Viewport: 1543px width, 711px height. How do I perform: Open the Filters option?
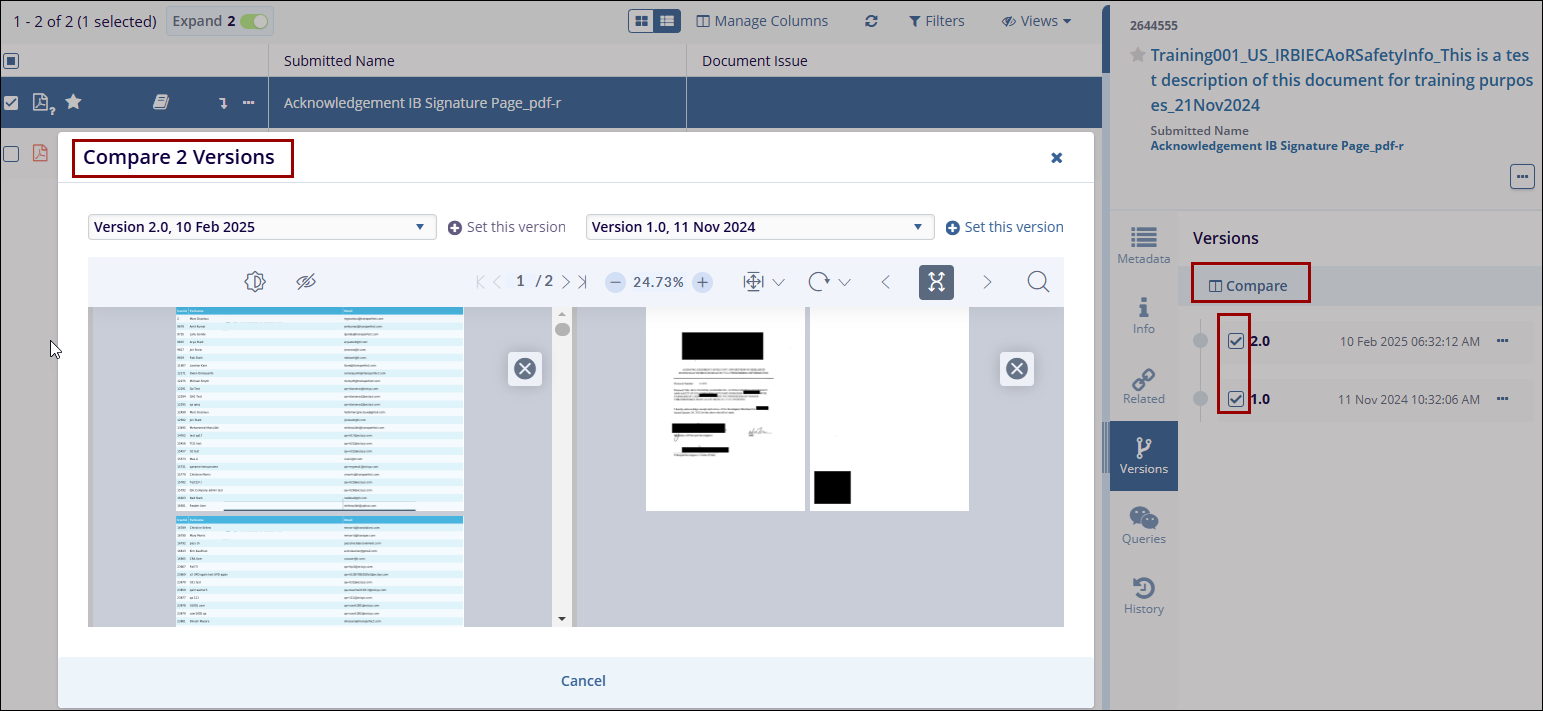[x=936, y=21]
